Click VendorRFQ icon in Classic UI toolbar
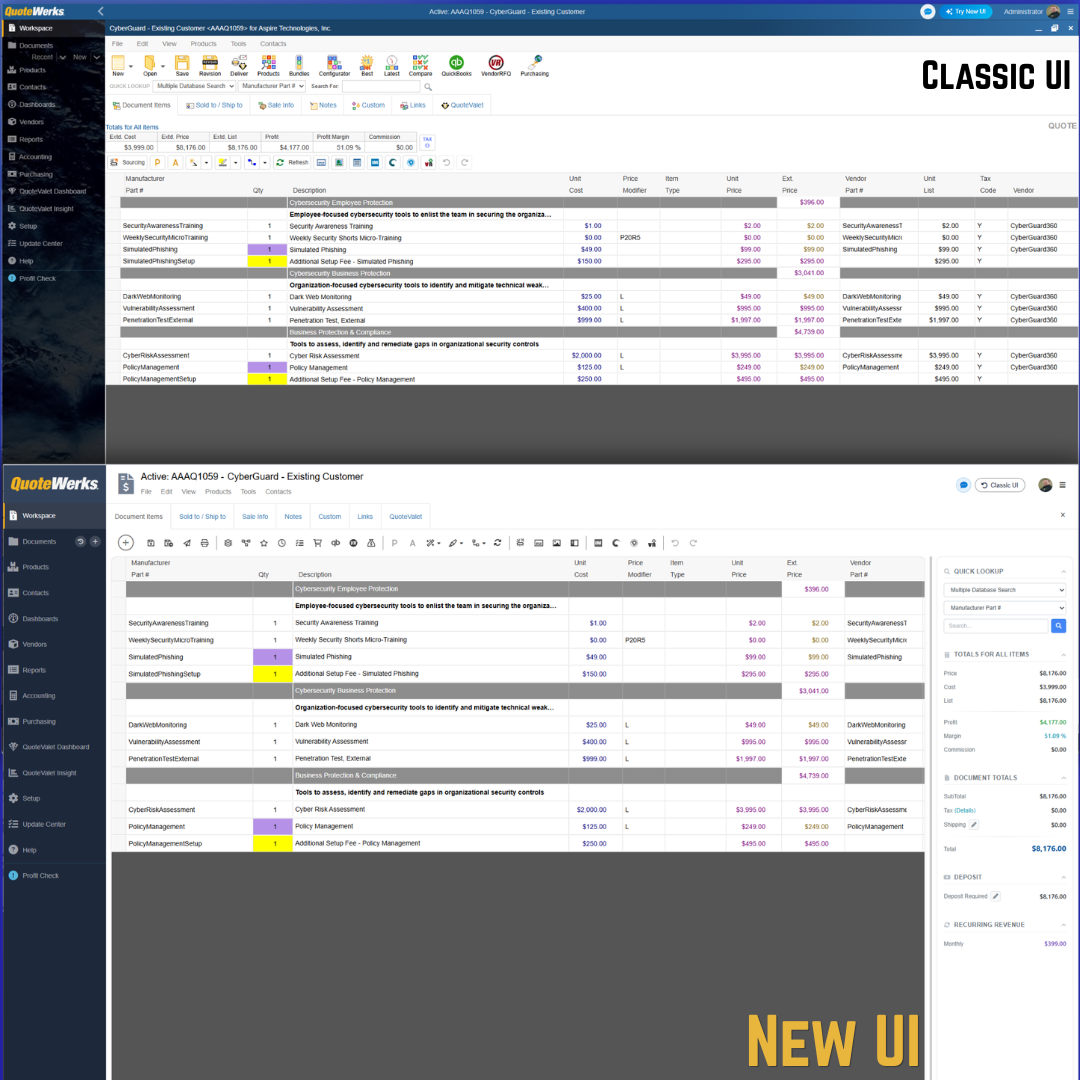 point(496,65)
